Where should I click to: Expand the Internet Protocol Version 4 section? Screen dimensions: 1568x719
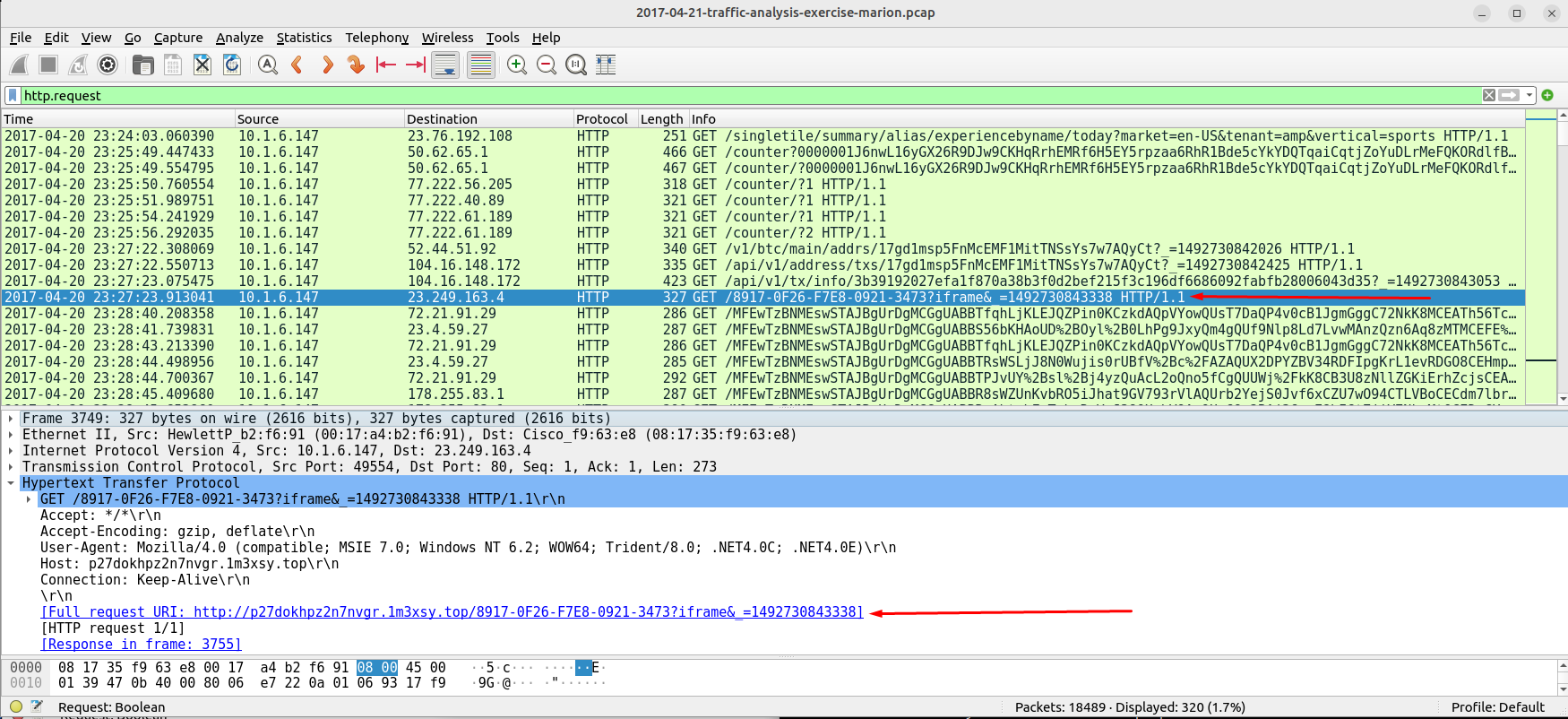(x=11, y=451)
